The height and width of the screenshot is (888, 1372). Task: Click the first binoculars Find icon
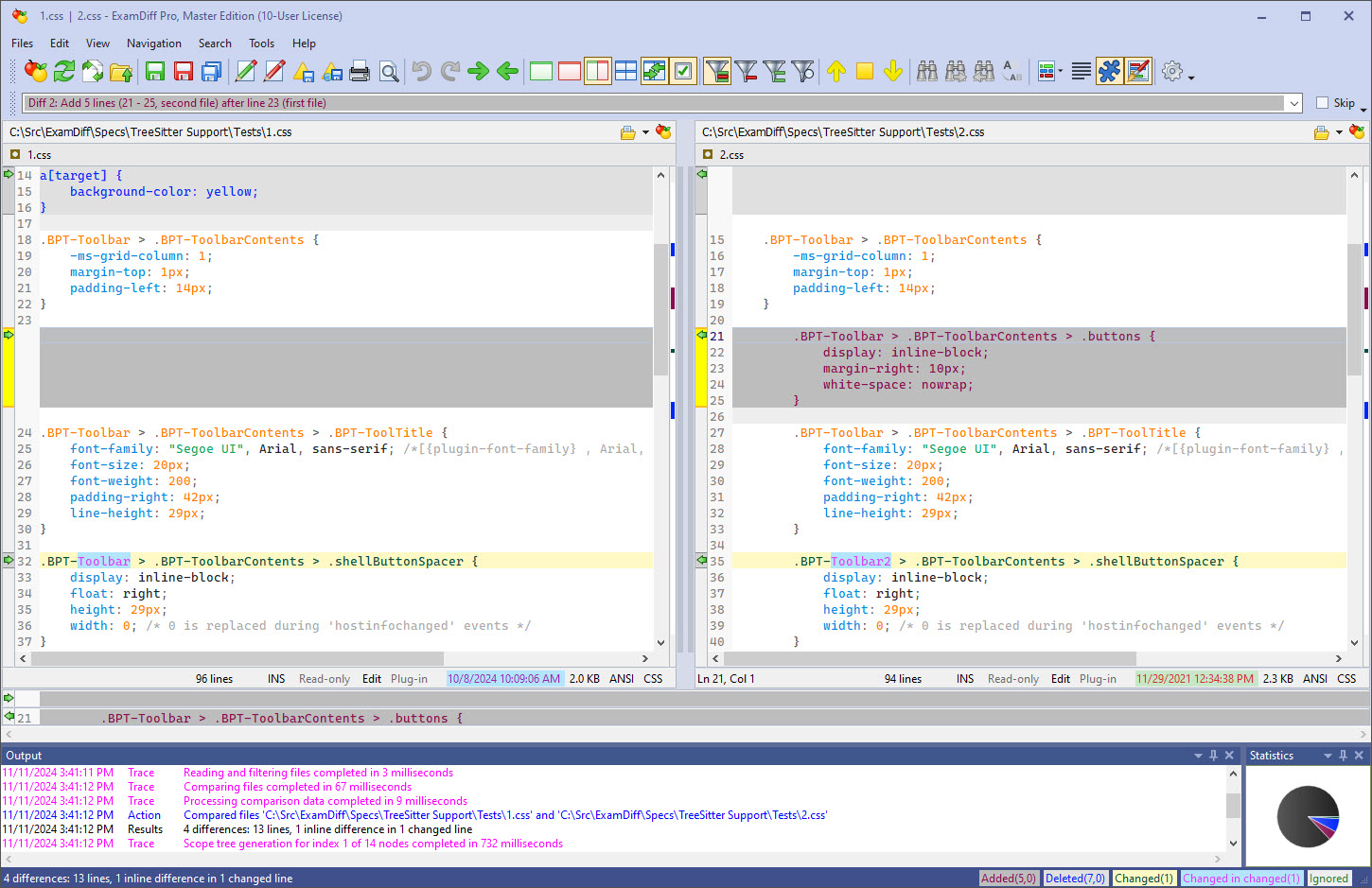pyautogui.click(x=927, y=71)
